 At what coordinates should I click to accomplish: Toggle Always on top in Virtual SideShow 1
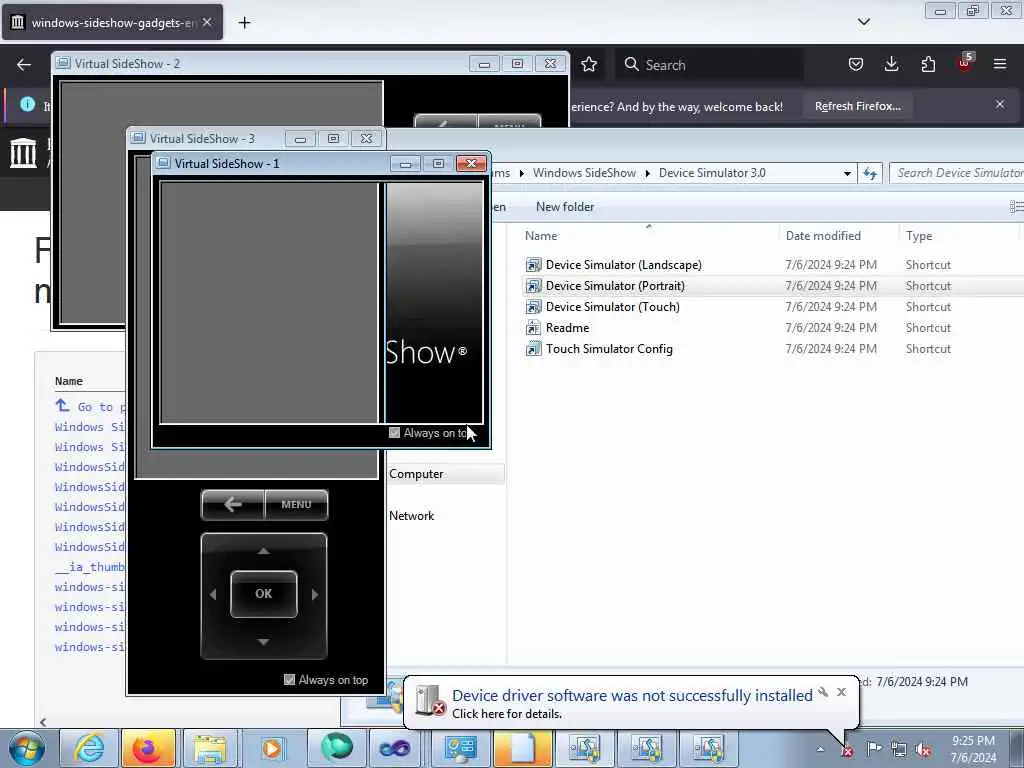coord(394,432)
